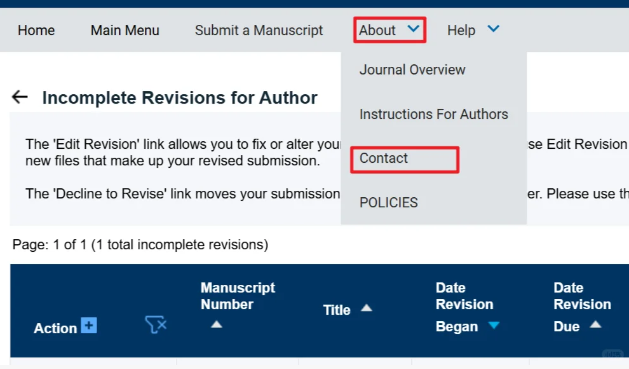Sort by Date Revision Due arrow
This screenshot has width=629, height=369.
[596, 324]
